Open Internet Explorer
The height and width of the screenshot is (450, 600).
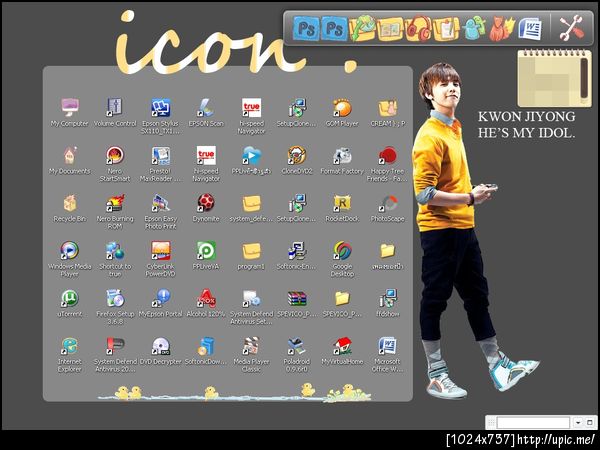click(69, 354)
